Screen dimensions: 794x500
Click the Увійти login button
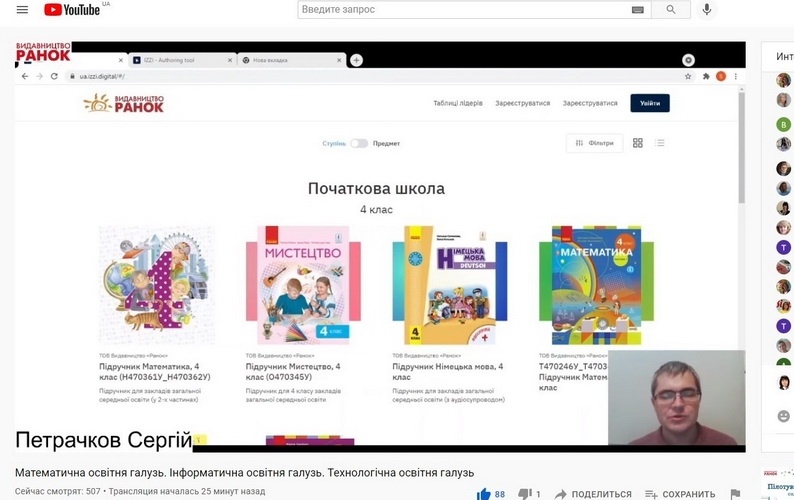[x=650, y=103]
